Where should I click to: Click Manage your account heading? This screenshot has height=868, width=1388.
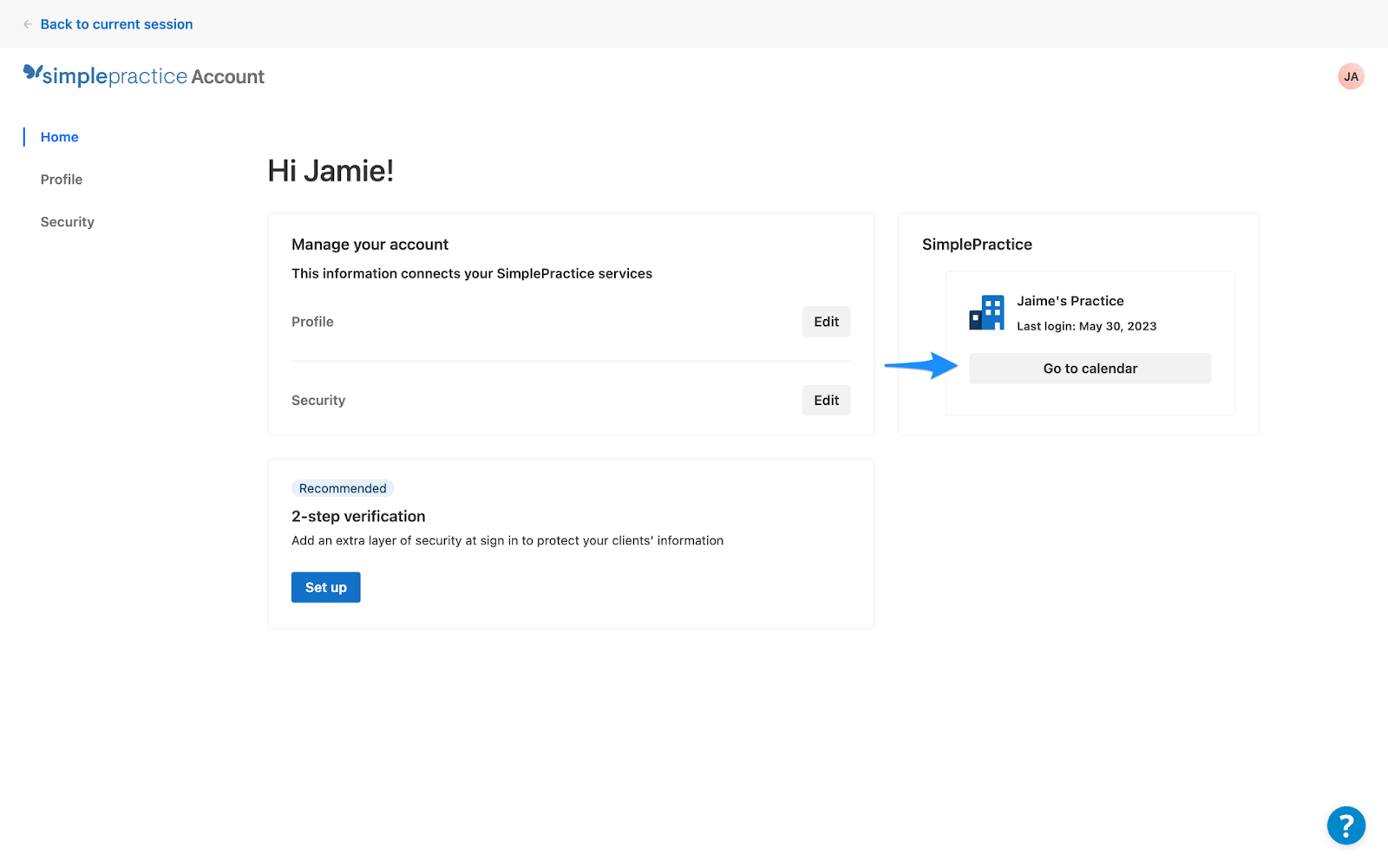point(370,245)
